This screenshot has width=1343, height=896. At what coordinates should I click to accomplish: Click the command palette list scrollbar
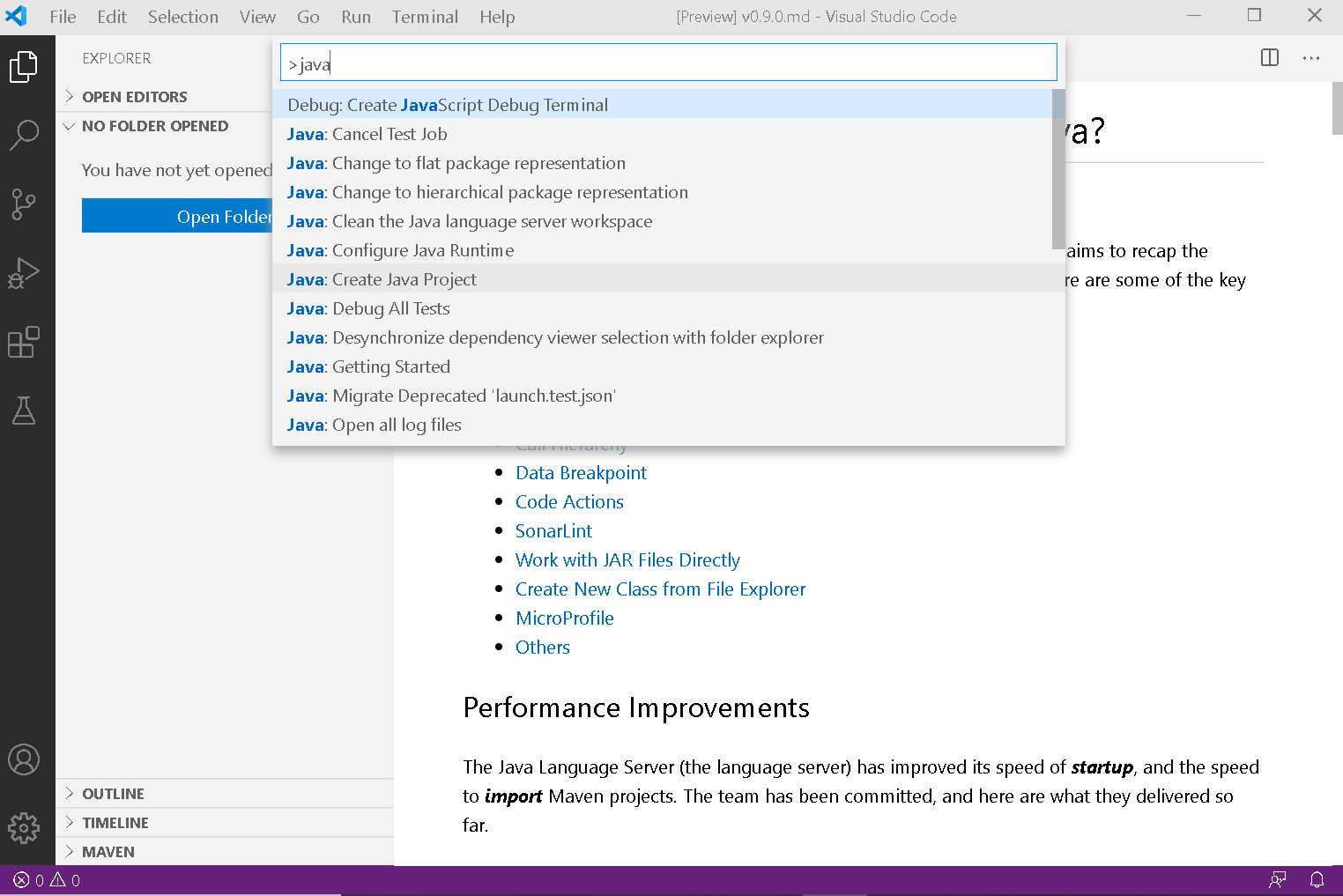tap(1058, 169)
